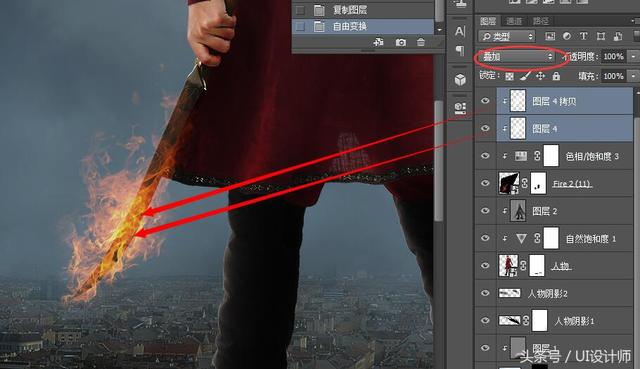Click mask link icon on 人物阴影1
640x369 pixels.
point(526,320)
